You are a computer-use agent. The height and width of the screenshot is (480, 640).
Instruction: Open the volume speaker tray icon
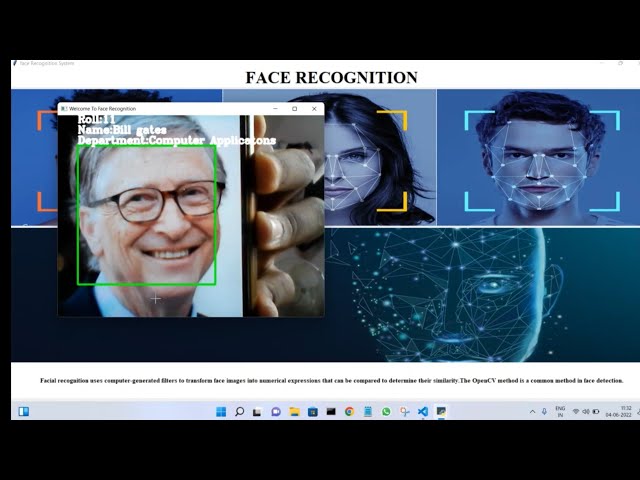point(586,411)
